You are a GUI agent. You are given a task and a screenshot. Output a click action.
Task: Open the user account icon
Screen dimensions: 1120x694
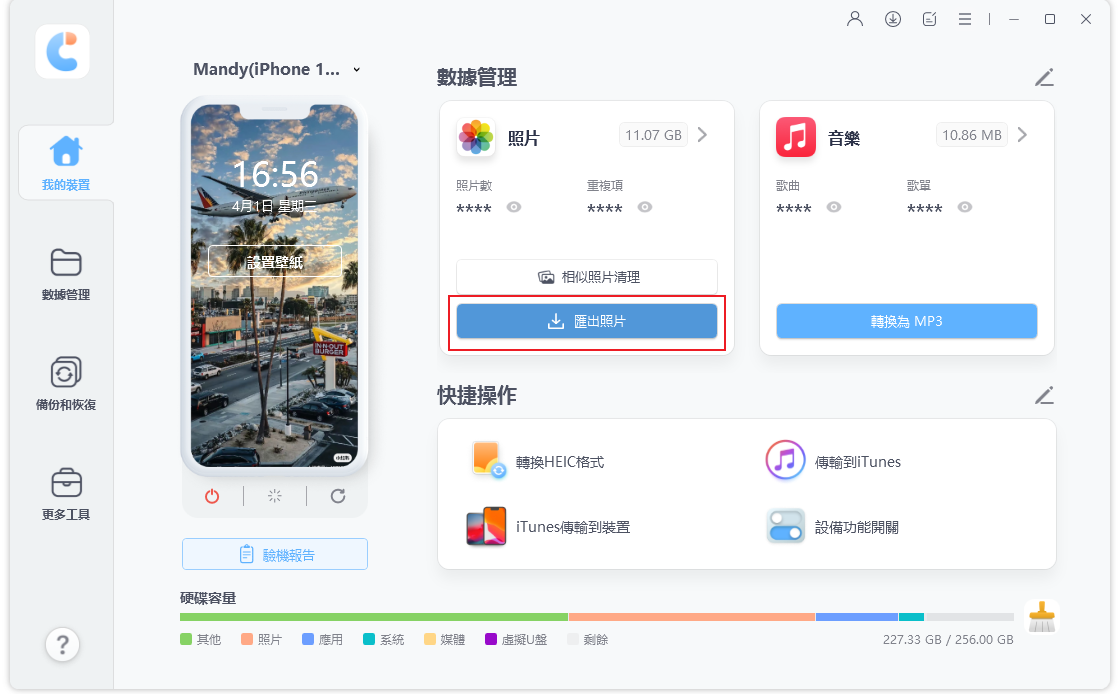point(855,18)
